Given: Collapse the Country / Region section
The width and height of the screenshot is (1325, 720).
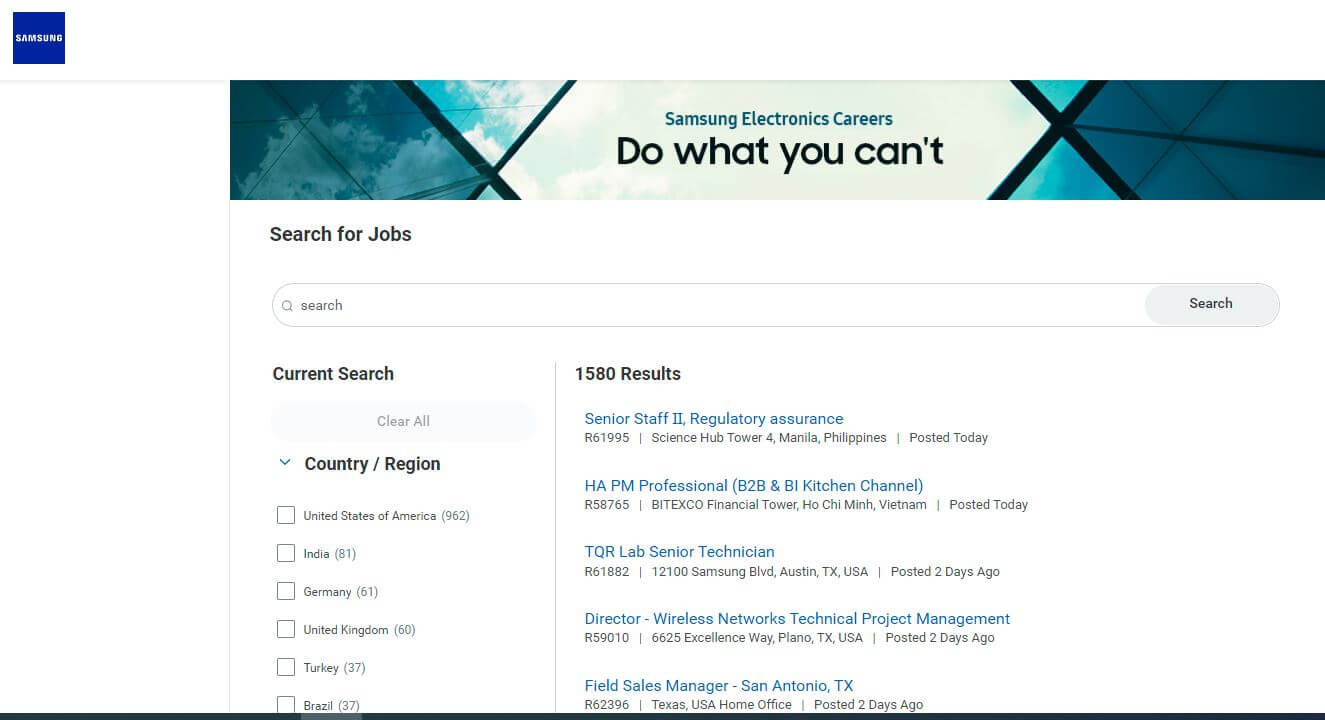Looking at the screenshot, I should coord(282,463).
